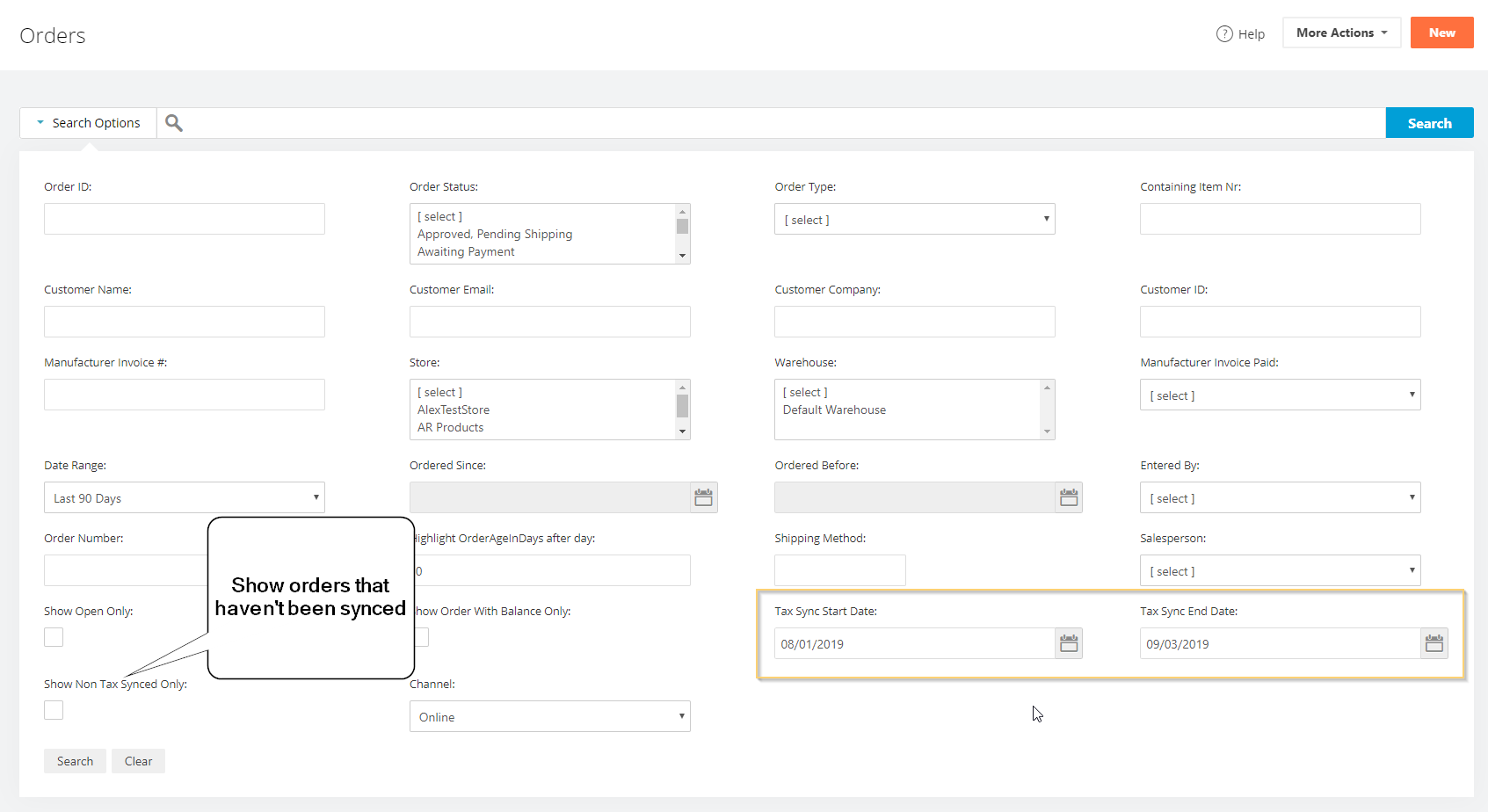Click the Tax Sync End Date field
The height and width of the screenshot is (812, 1488).
(1281, 643)
